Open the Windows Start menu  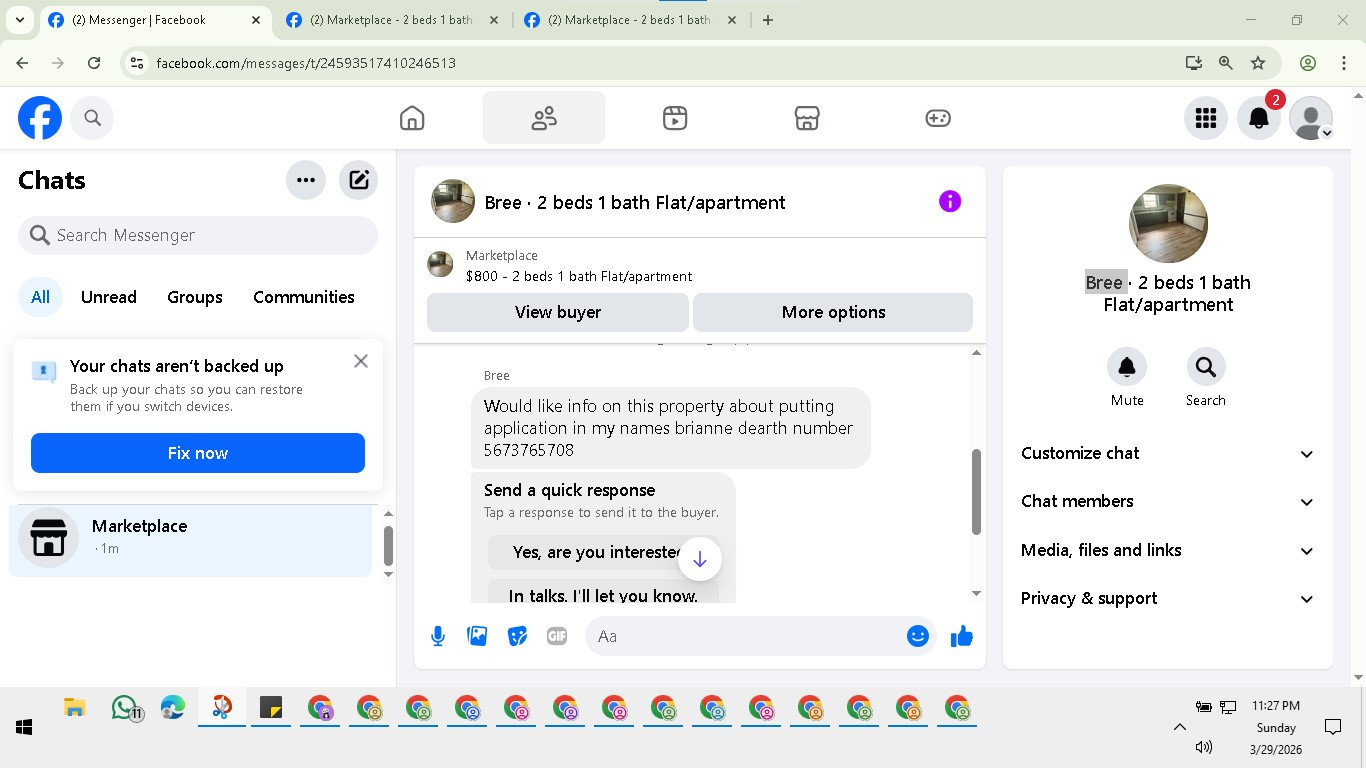pyautogui.click(x=24, y=727)
